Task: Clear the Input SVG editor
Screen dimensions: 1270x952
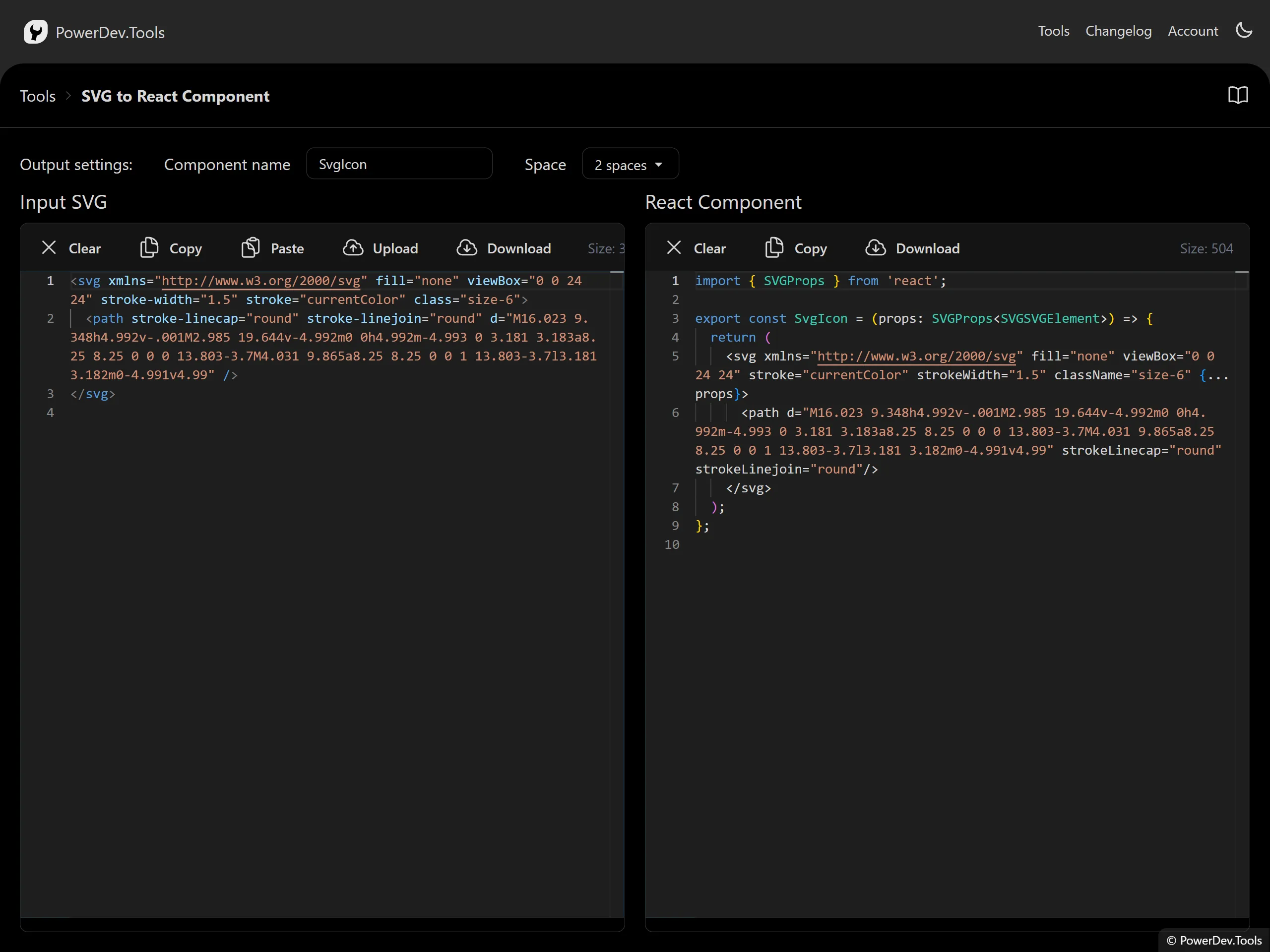Action: click(71, 248)
